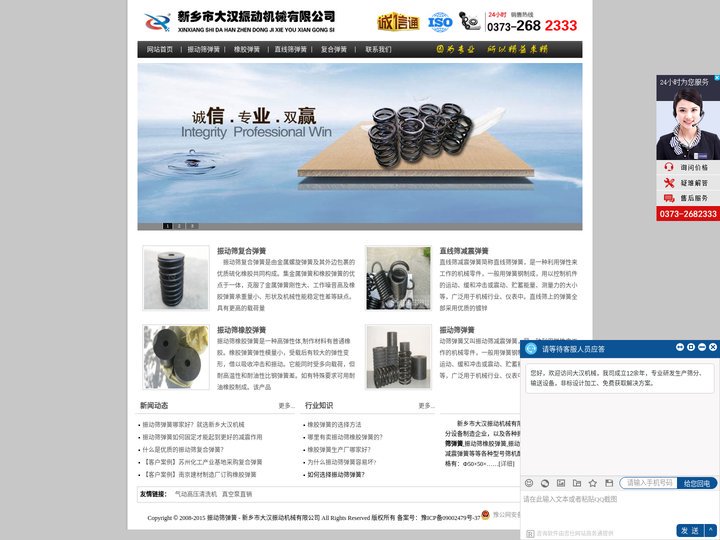Click the 振动筛橡胶弹簧 product title
This screenshot has width=720, height=540.
pyautogui.click(x=242, y=330)
